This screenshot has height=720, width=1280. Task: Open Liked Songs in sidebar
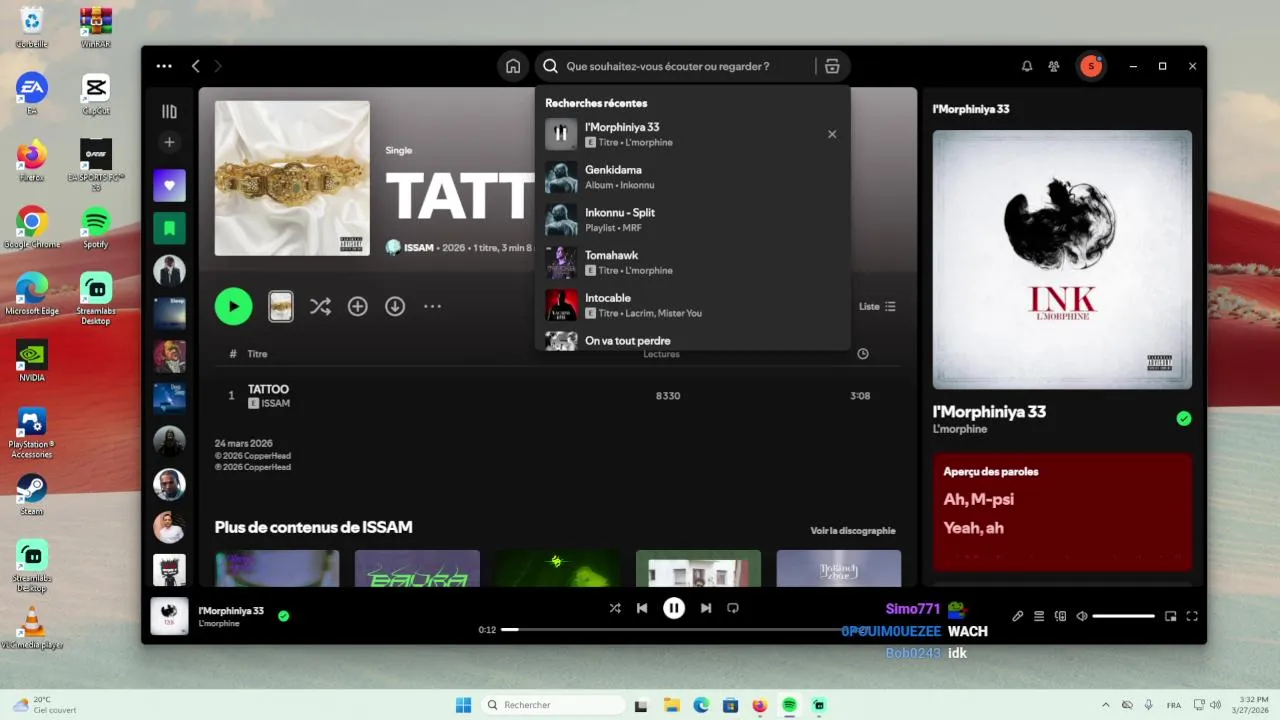pyautogui.click(x=169, y=185)
